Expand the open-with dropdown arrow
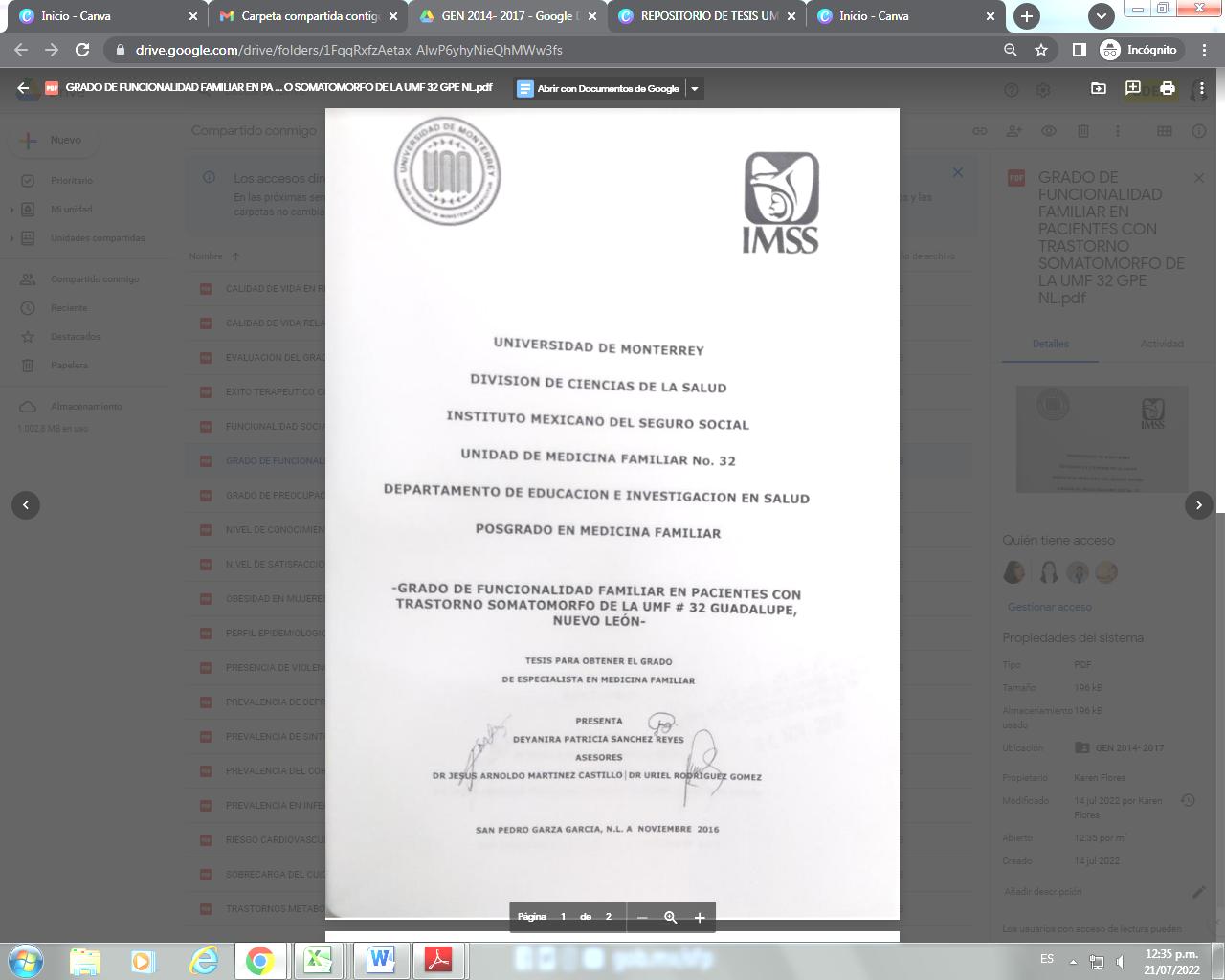 (695, 88)
